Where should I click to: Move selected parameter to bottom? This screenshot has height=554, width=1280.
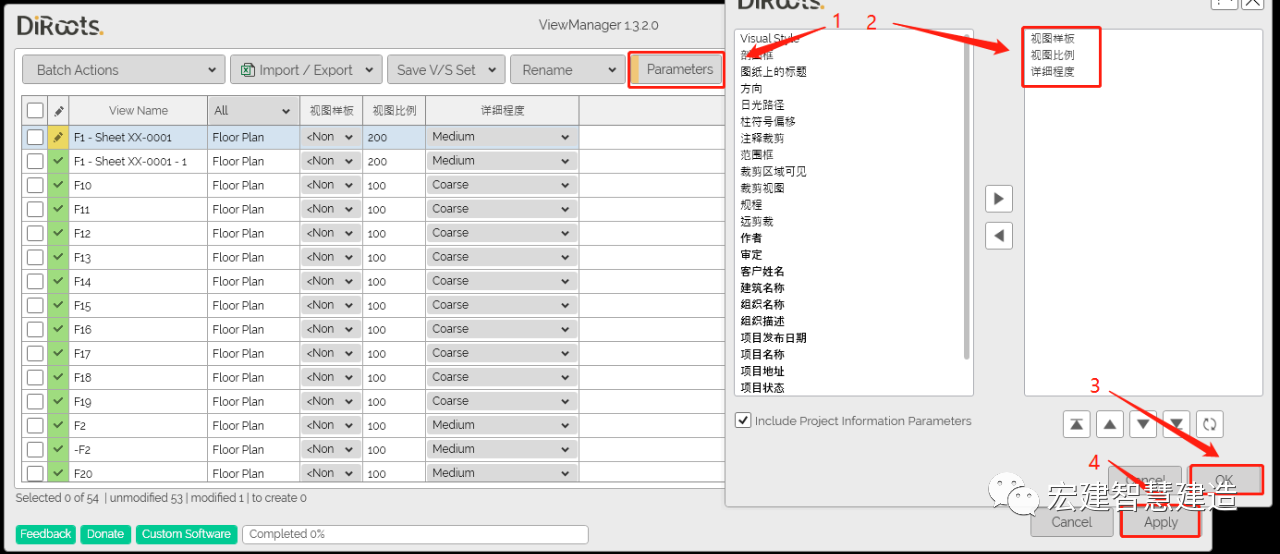1176,424
